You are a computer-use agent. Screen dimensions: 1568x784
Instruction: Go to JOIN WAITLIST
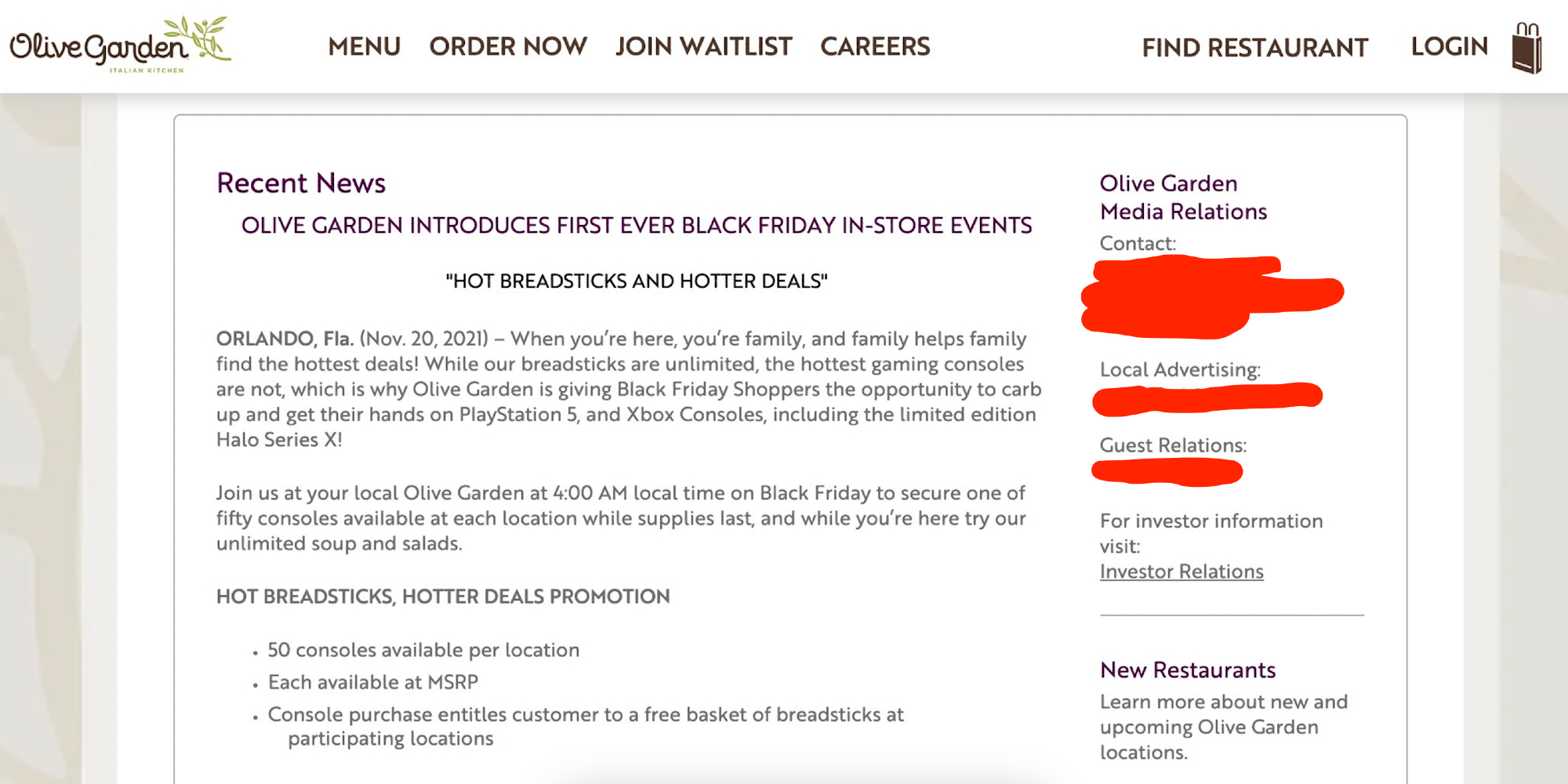coord(703,47)
